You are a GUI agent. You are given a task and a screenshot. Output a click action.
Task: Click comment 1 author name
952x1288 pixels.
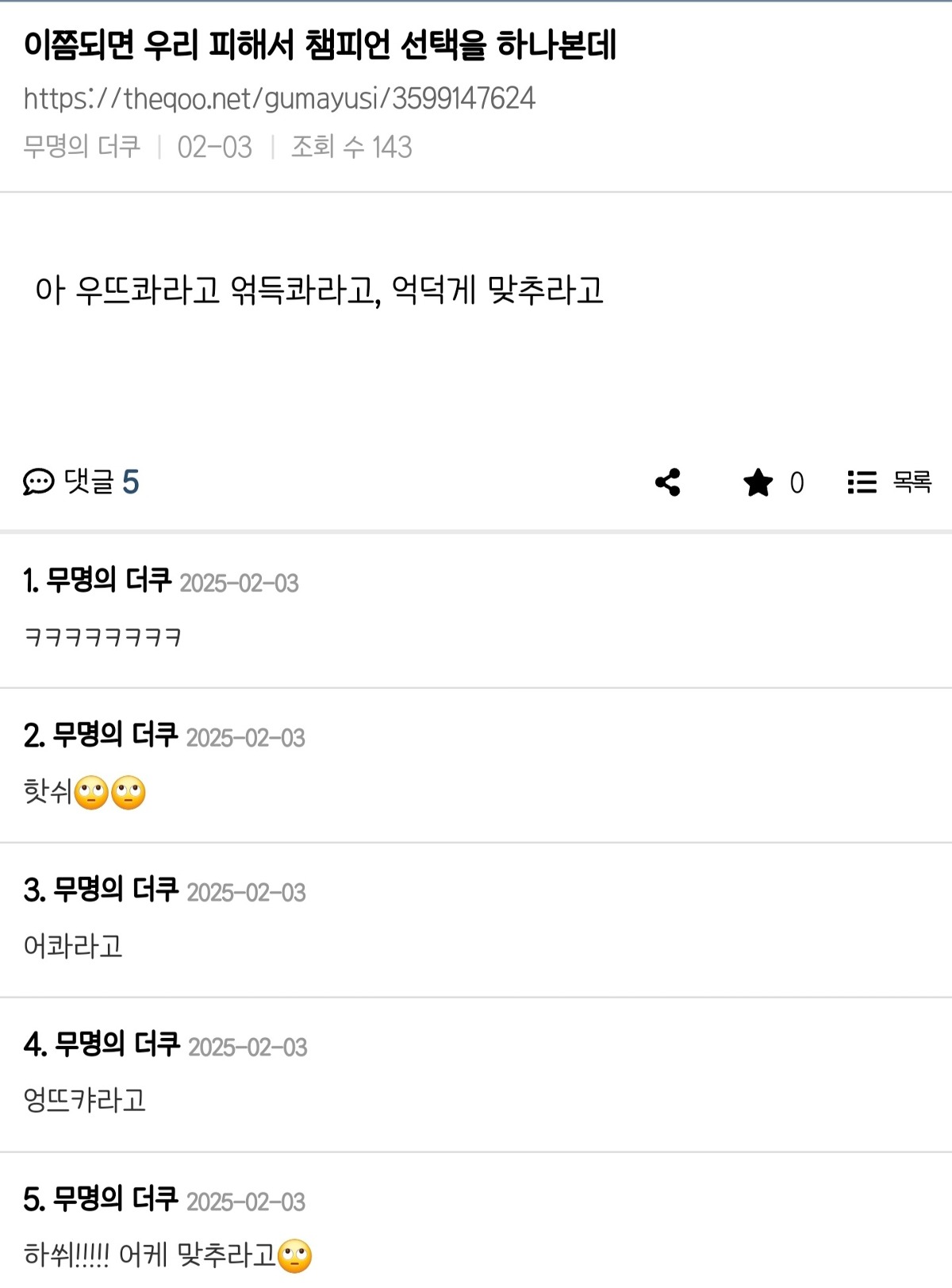109,581
